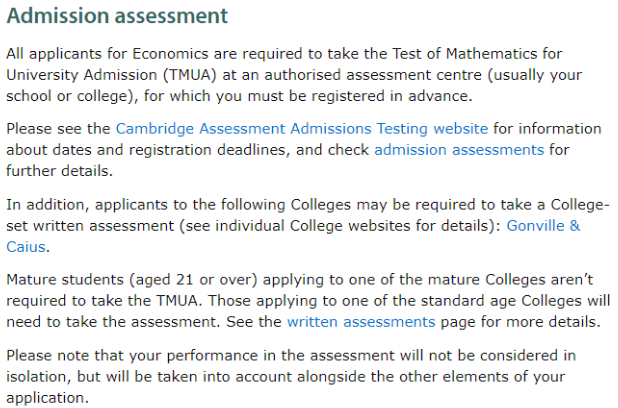
Task: Click paragraph beginning 'Mature students (aged'
Action: click(308, 301)
